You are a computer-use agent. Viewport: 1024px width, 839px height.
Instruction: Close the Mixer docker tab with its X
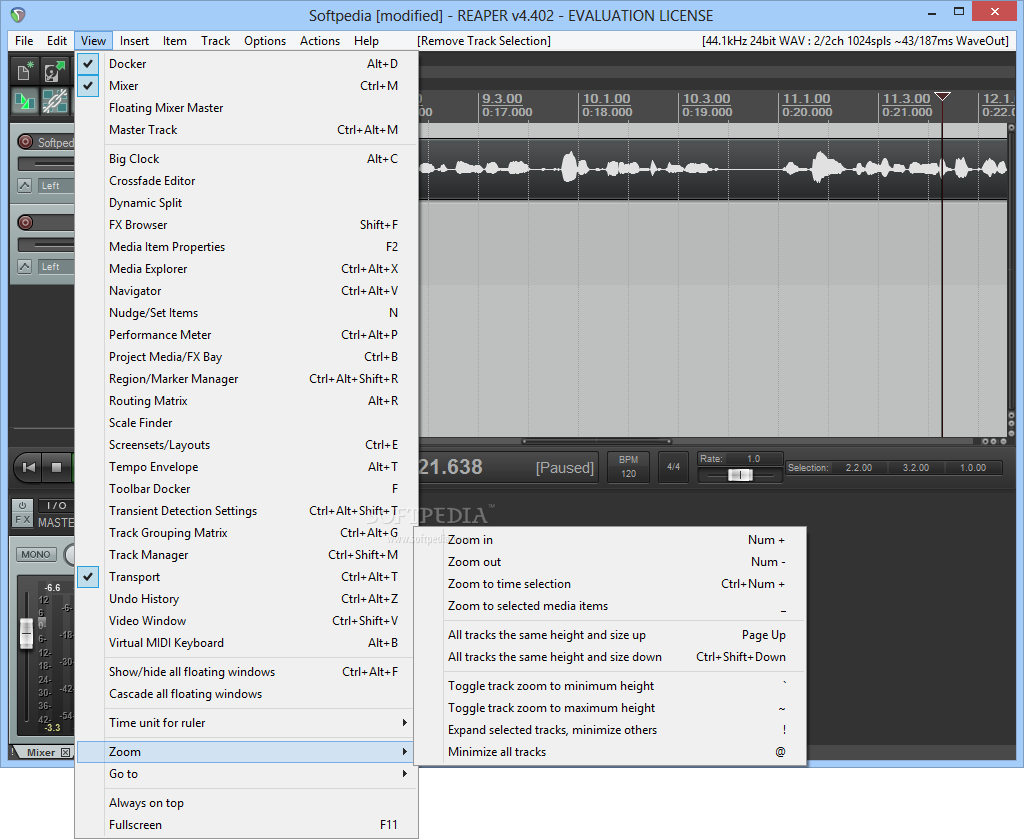click(65, 752)
